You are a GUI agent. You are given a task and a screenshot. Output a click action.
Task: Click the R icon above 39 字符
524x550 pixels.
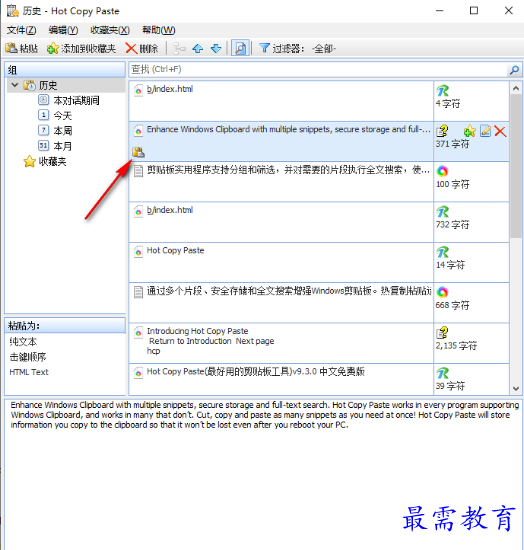pyautogui.click(x=442, y=373)
